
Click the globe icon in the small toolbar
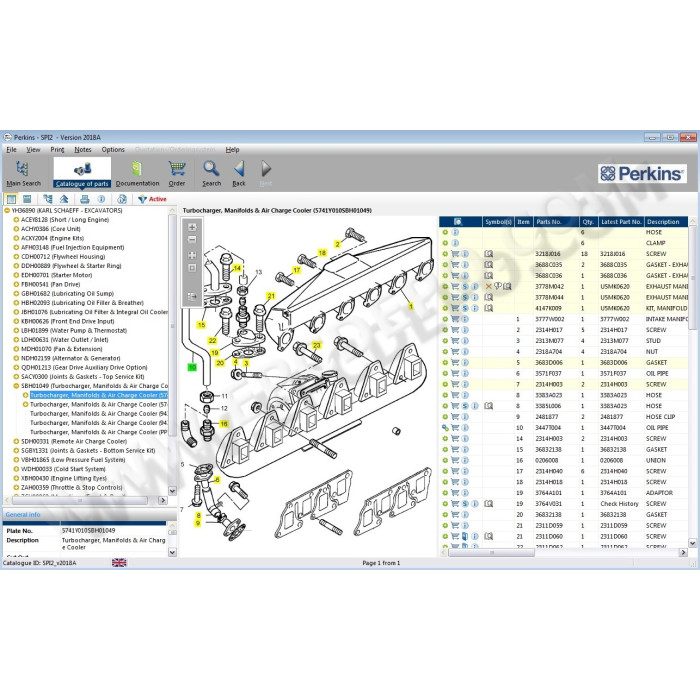[x=122, y=199]
